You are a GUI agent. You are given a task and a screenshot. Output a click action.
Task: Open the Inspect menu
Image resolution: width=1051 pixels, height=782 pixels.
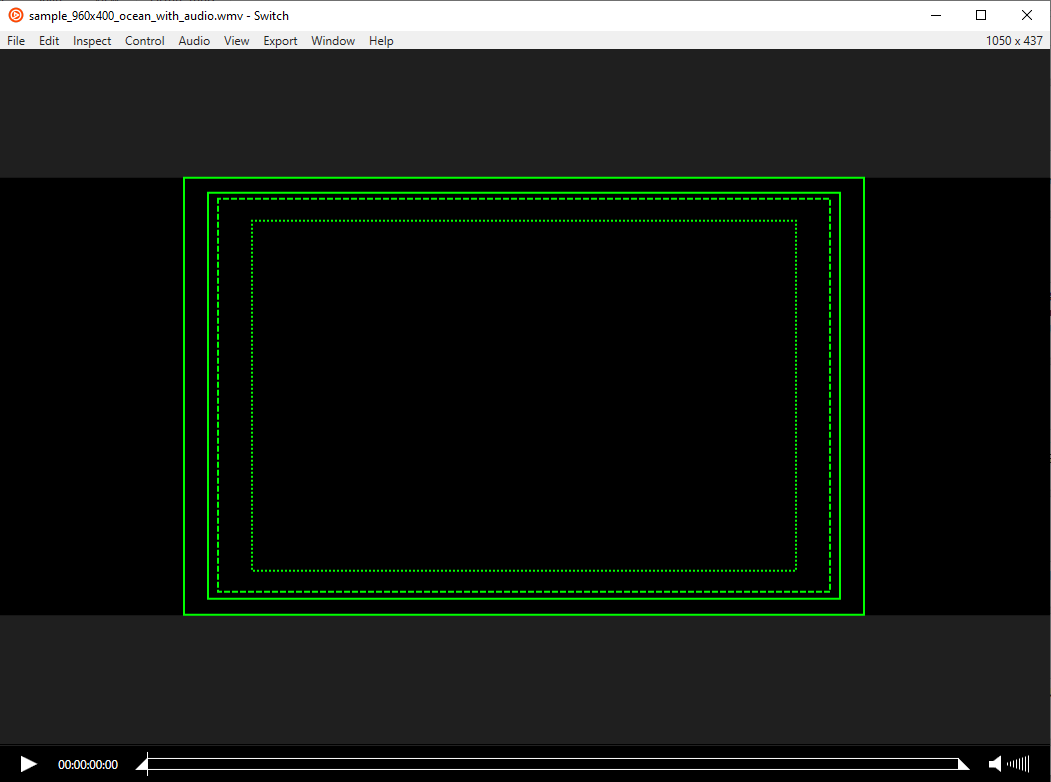[91, 41]
